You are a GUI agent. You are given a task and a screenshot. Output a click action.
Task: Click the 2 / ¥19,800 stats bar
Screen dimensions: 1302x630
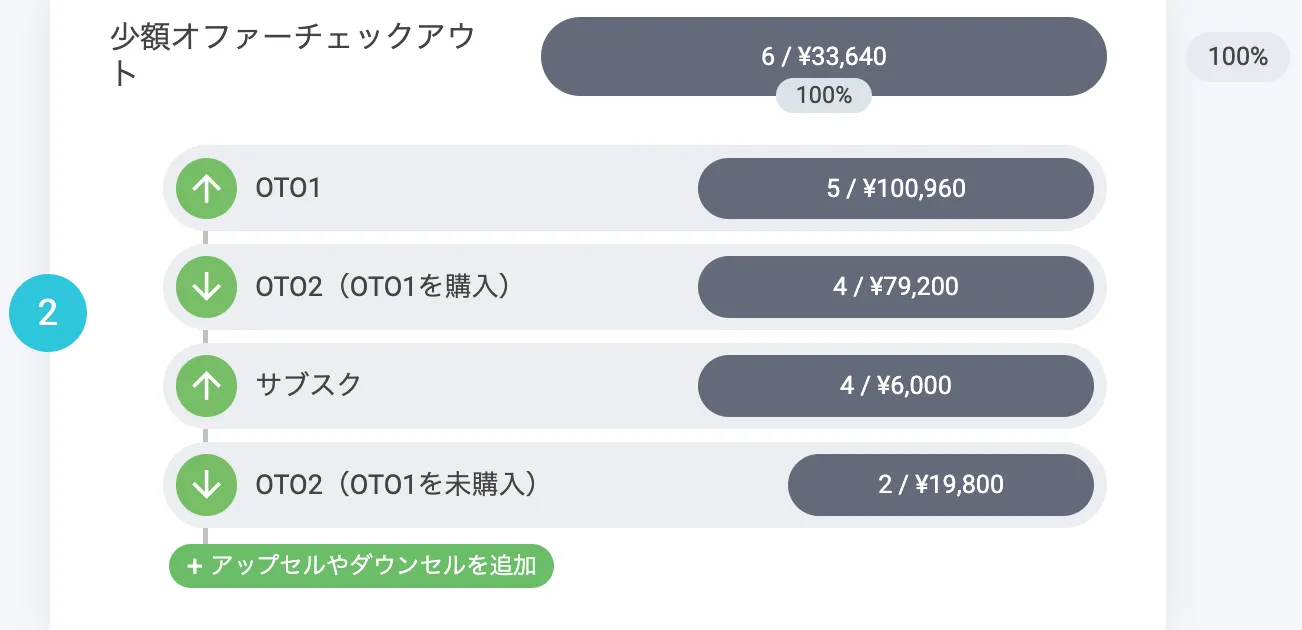coord(940,485)
